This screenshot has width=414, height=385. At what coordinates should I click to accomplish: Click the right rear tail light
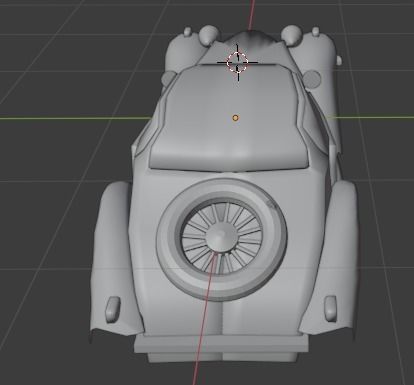tap(331, 308)
